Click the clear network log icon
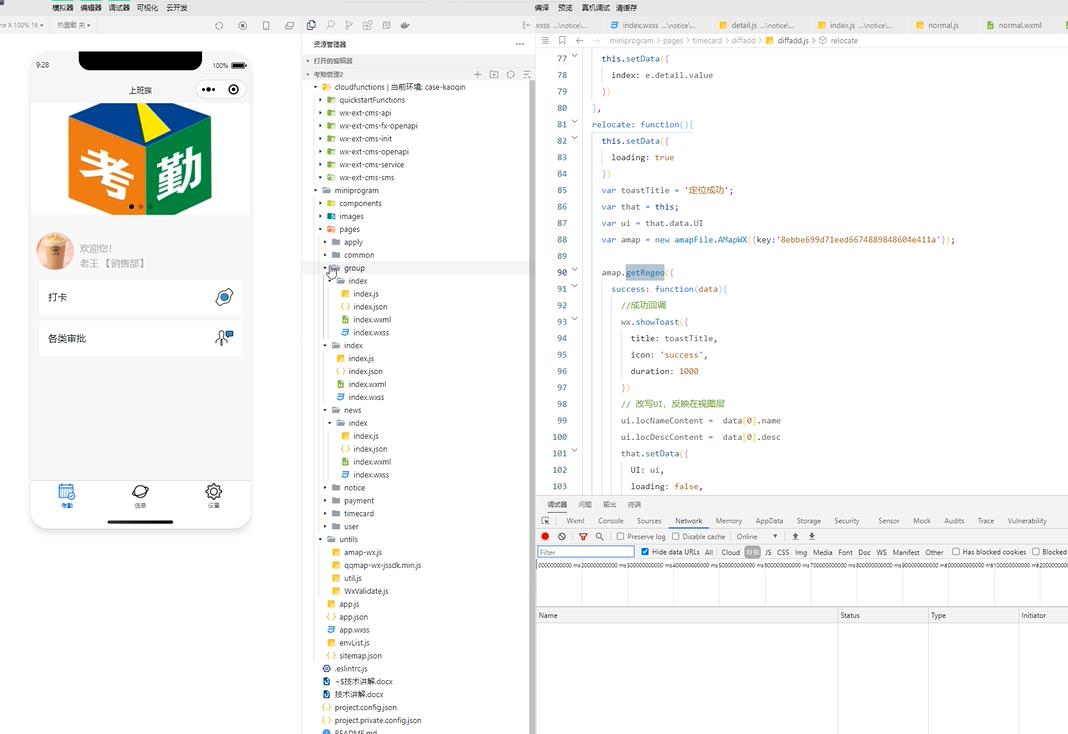The image size is (1068, 734). [x=562, y=537]
